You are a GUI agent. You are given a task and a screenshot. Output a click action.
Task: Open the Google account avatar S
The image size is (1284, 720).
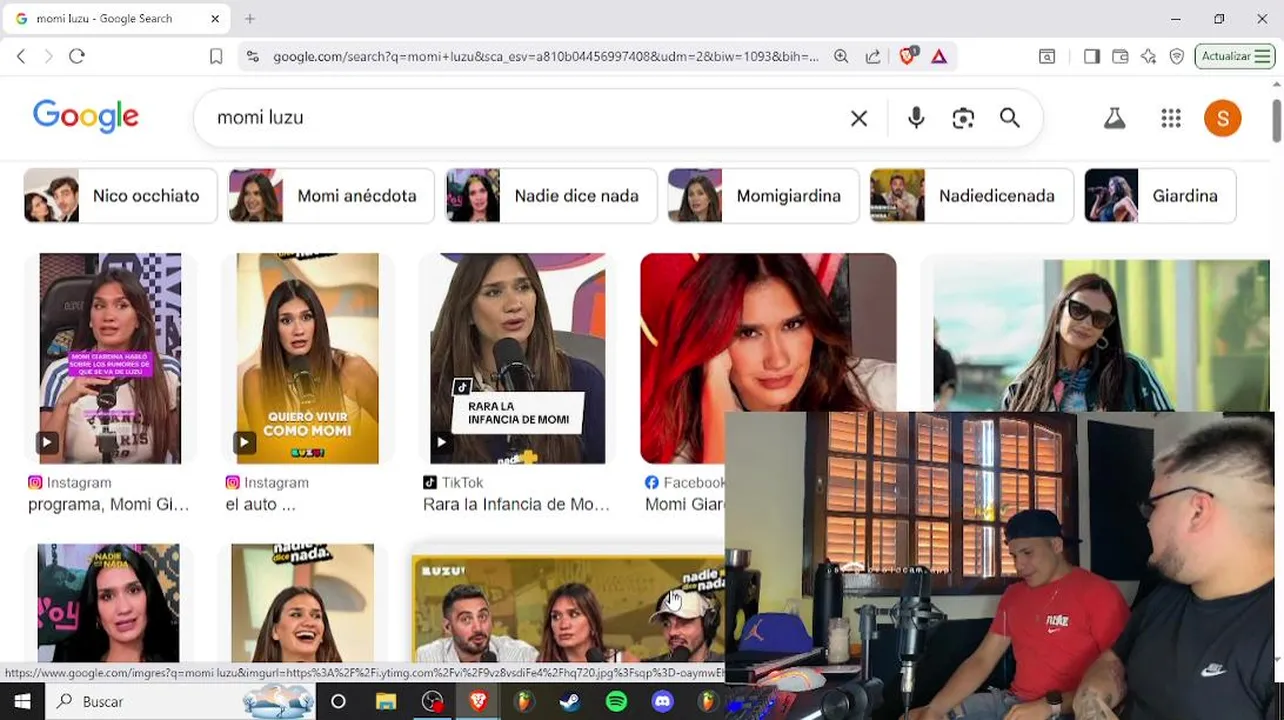click(1222, 118)
